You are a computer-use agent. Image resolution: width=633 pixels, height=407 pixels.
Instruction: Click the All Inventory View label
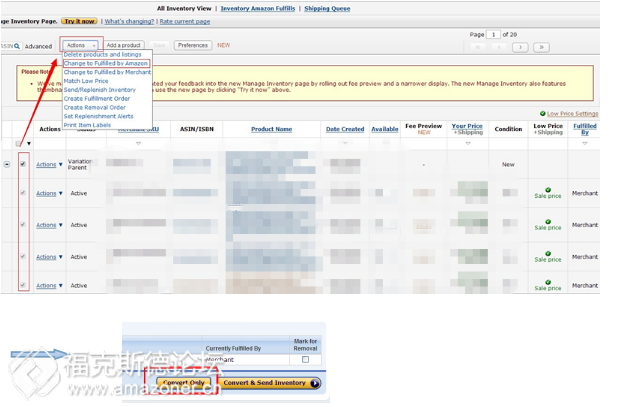pos(184,8)
